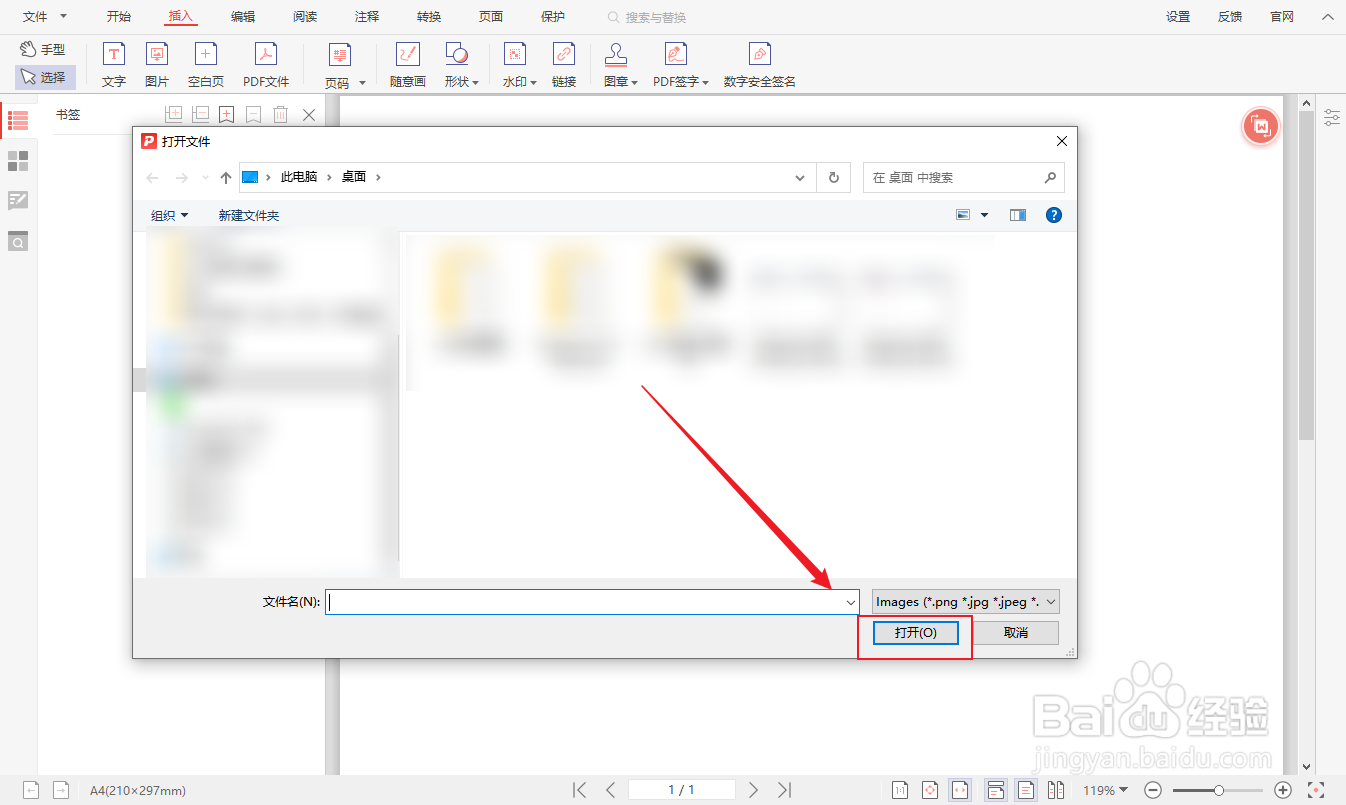1346x805 pixels.
Task: Insert Text (文字) tool
Action: [x=114, y=66]
